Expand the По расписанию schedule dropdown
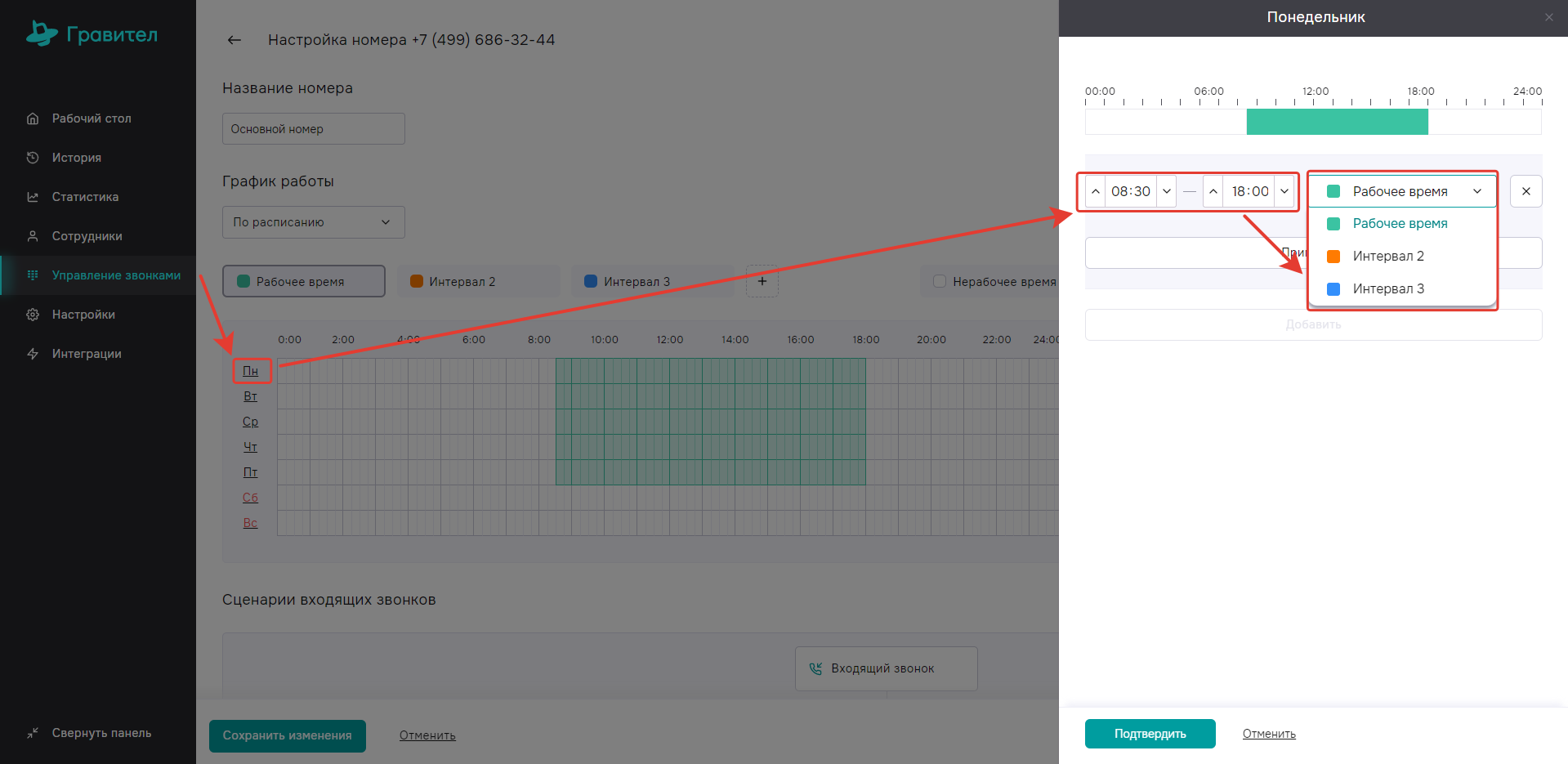 tap(313, 222)
